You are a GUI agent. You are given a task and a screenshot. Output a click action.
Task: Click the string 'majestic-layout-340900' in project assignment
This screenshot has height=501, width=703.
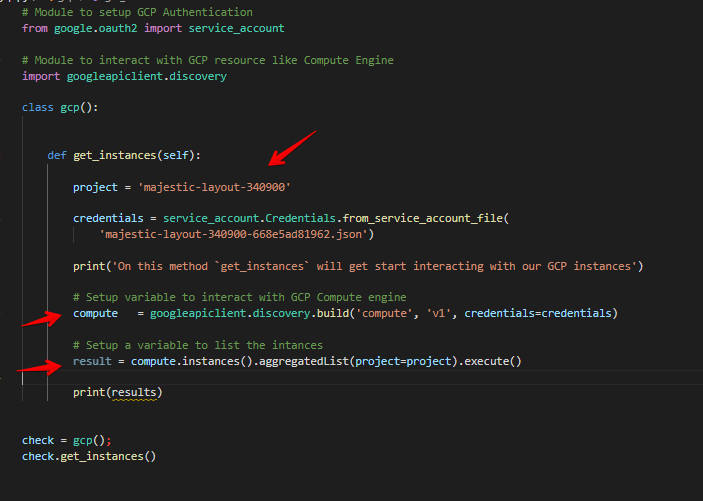click(x=214, y=187)
